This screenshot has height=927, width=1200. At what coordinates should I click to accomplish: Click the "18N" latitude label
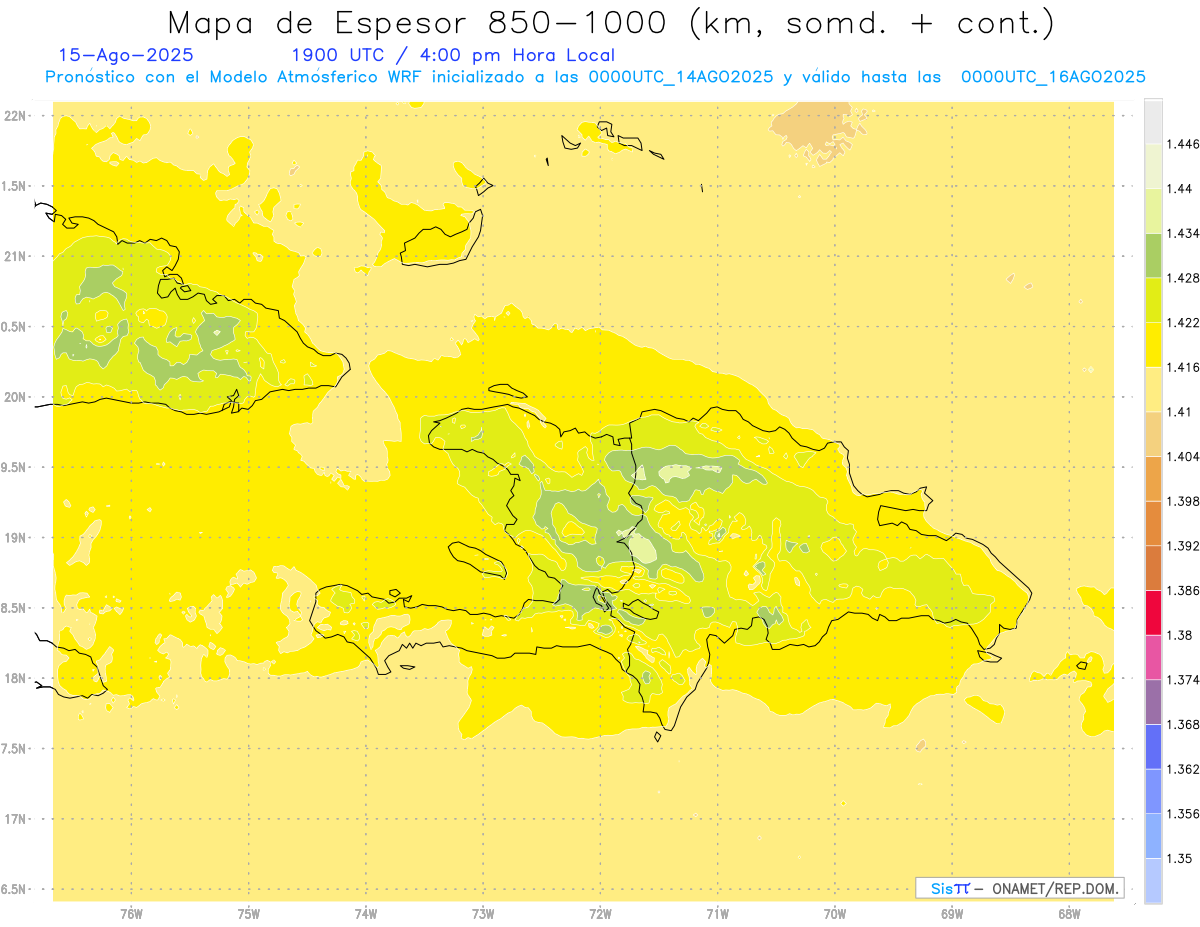pos(16,678)
